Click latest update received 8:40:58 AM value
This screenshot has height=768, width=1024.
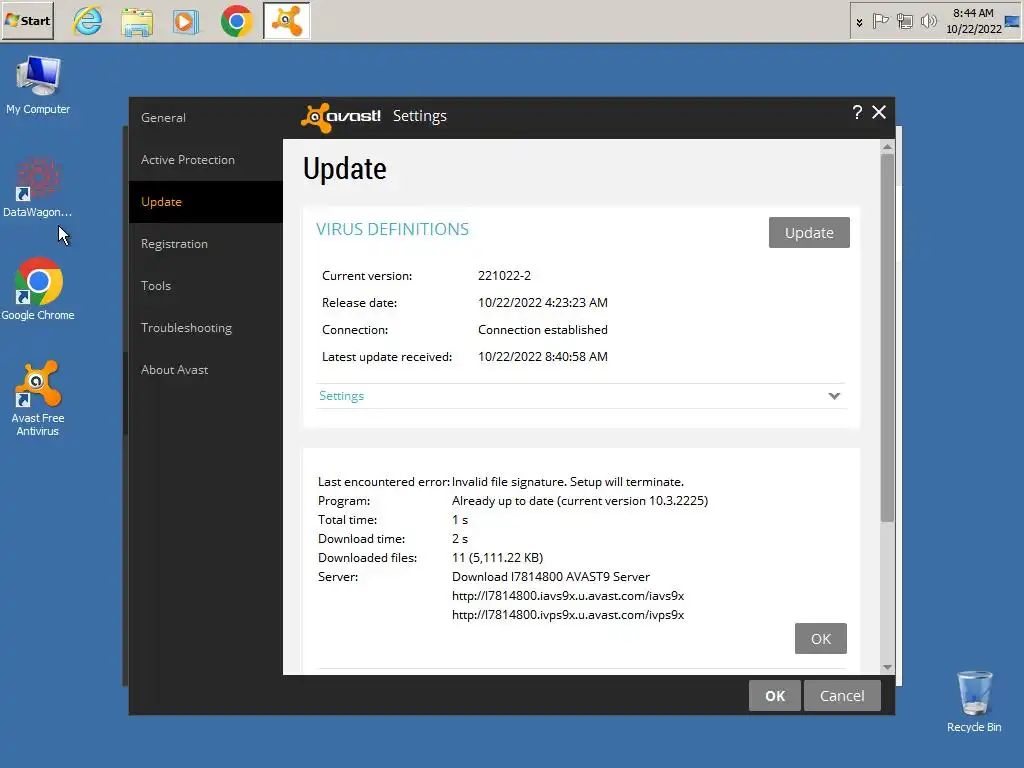click(x=543, y=357)
